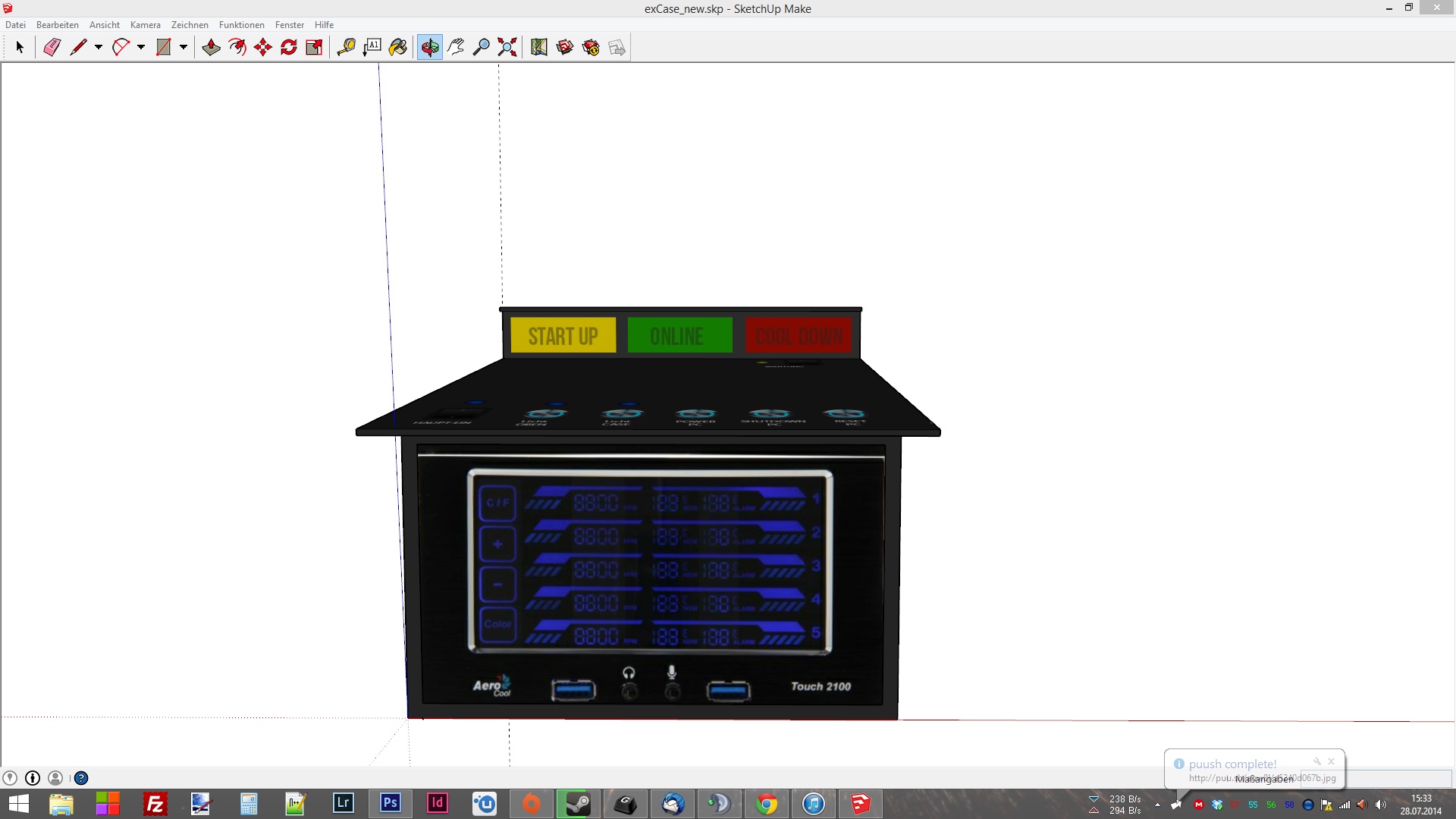
Task: Open Photoshop from the taskbar
Action: (x=391, y=803)
